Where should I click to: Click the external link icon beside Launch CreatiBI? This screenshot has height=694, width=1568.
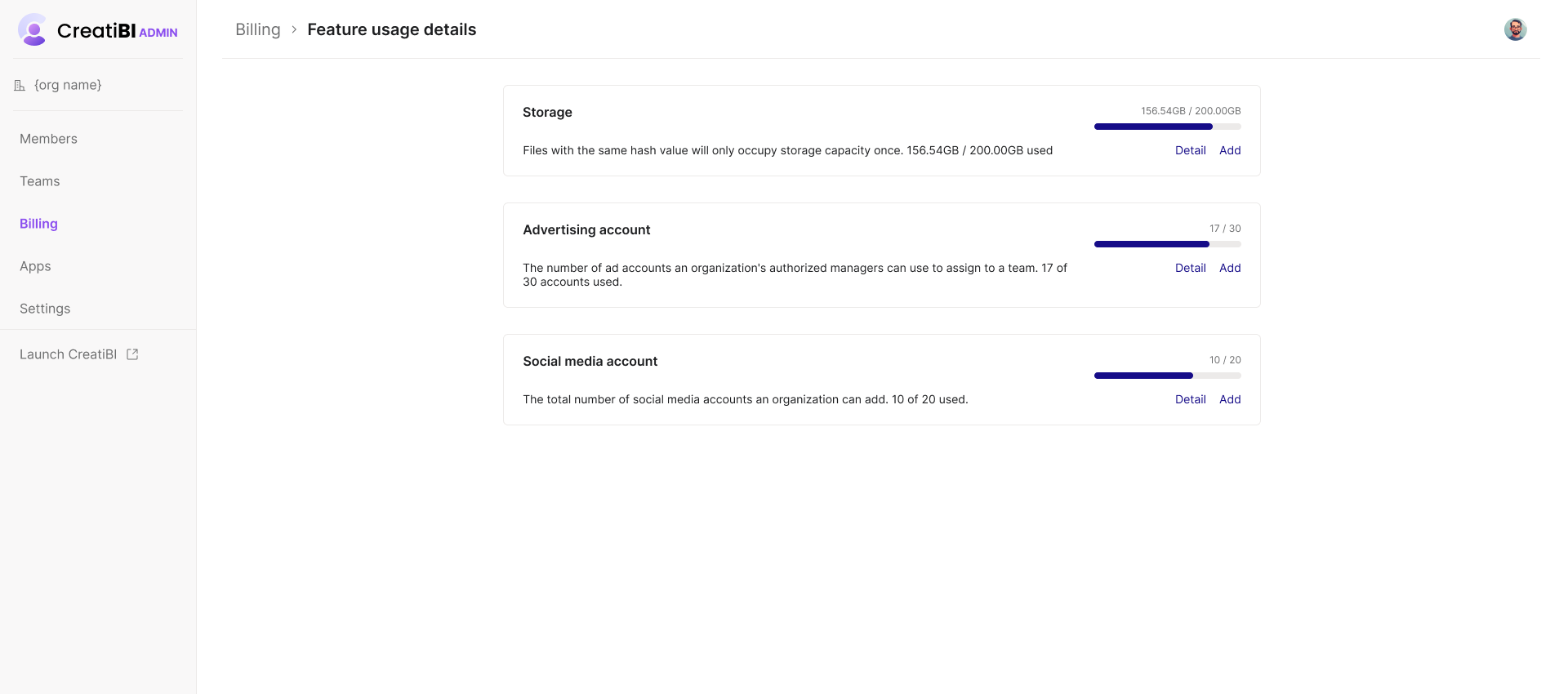click(x=132, y=354)
